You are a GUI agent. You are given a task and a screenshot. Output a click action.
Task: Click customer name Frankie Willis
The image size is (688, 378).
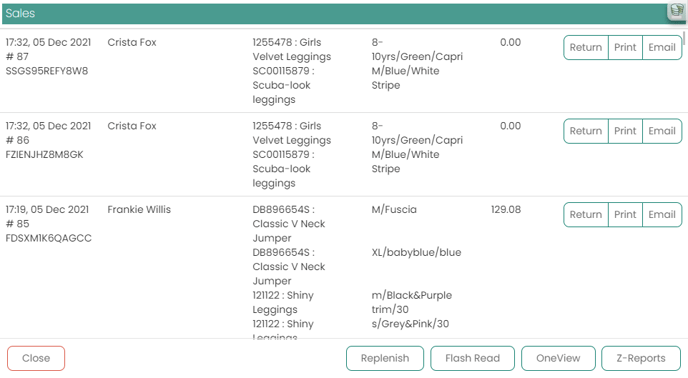tap(139, 209)
